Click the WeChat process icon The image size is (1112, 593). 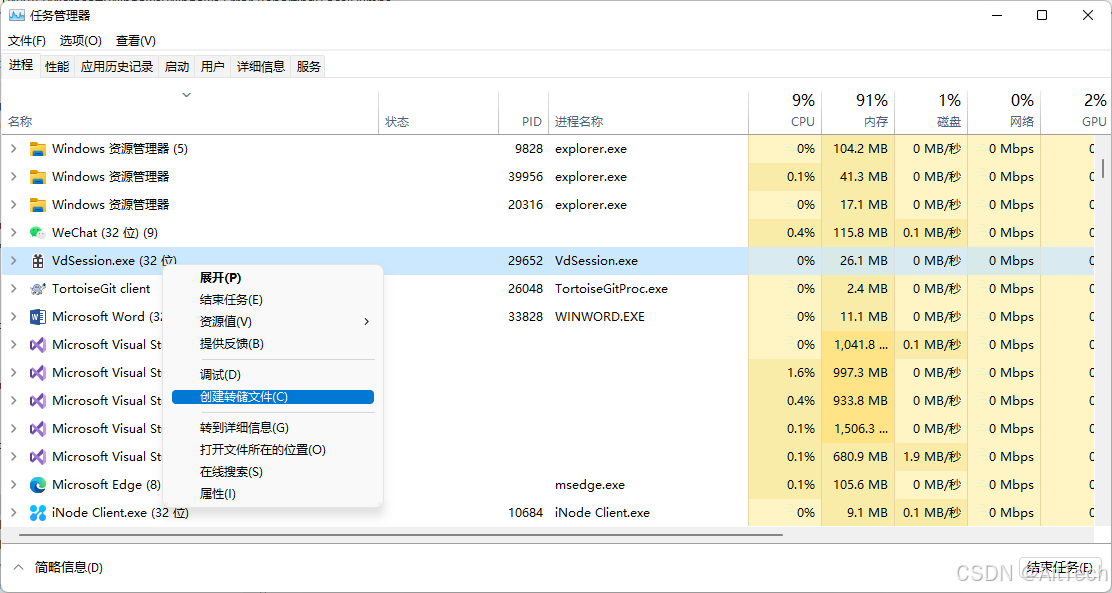tap(38, 233)
